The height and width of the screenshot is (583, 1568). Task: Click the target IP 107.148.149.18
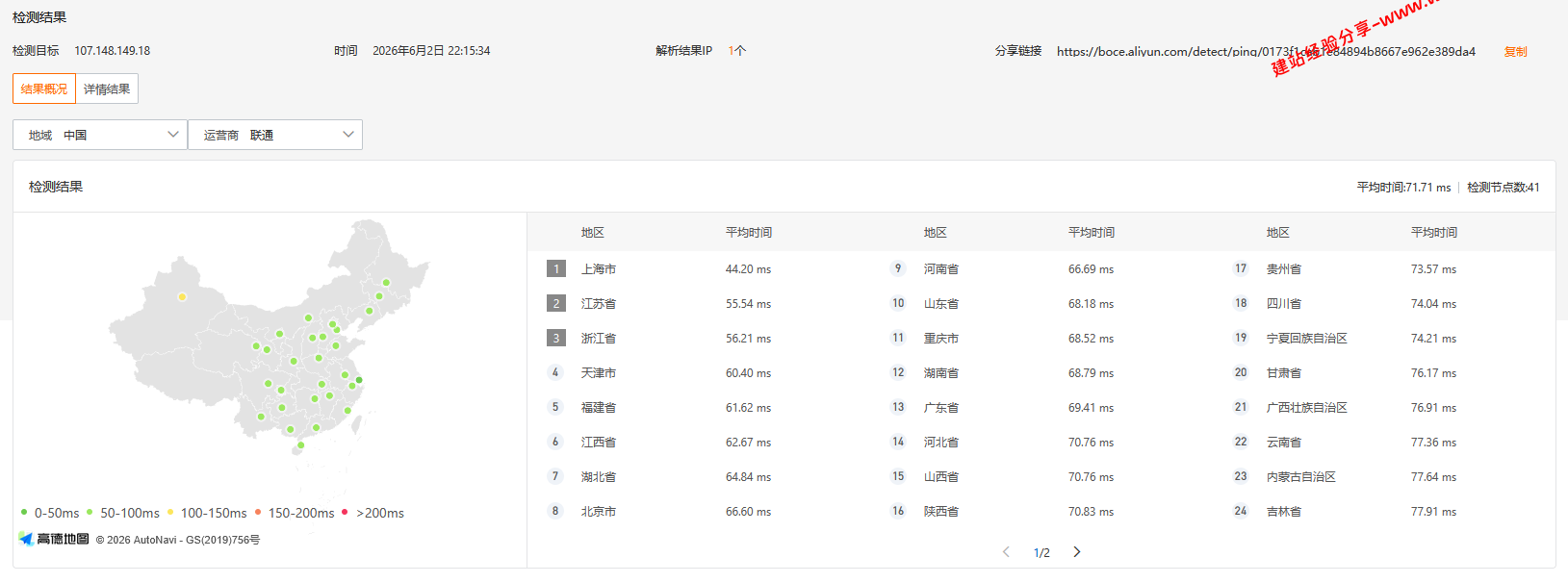113,51
